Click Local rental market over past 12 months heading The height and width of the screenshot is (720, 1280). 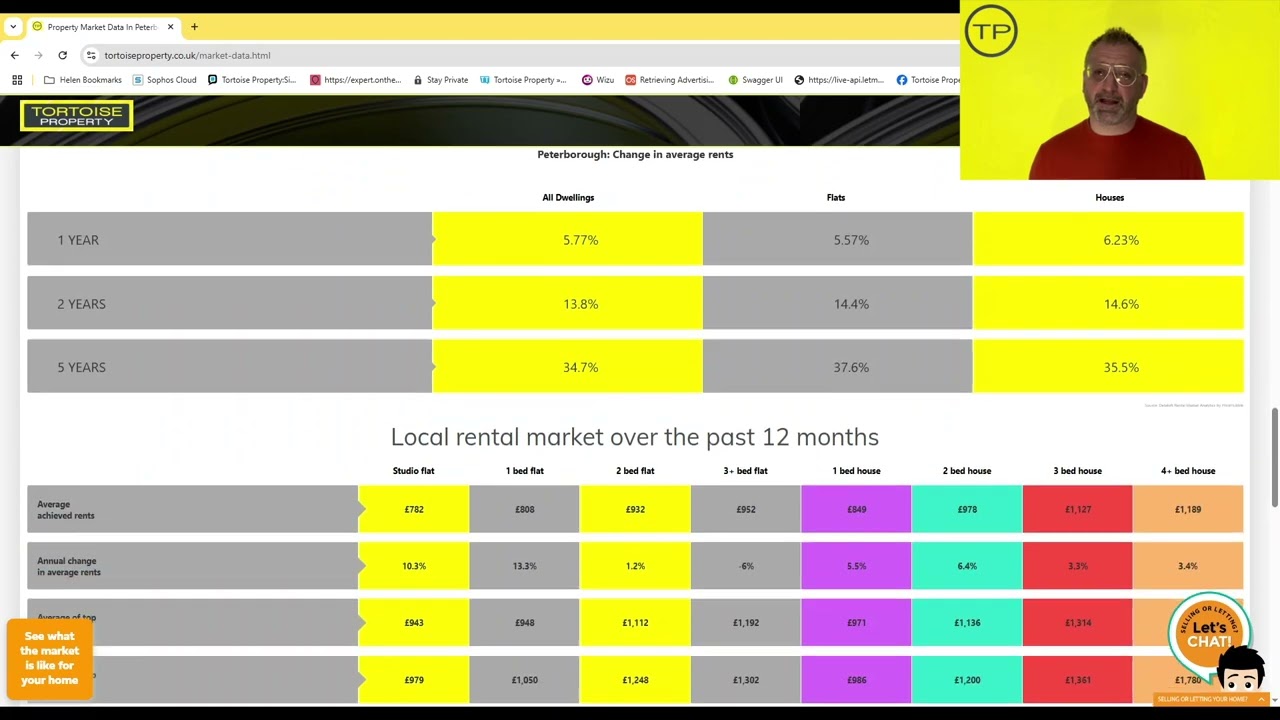pyautogui.click(x=635, y=437)
